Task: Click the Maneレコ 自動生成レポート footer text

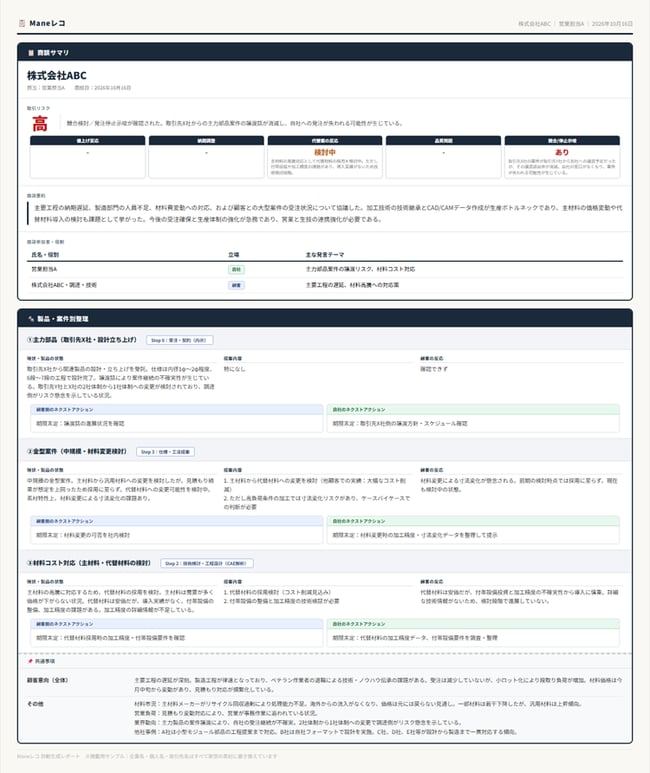Action: point(48,756)
